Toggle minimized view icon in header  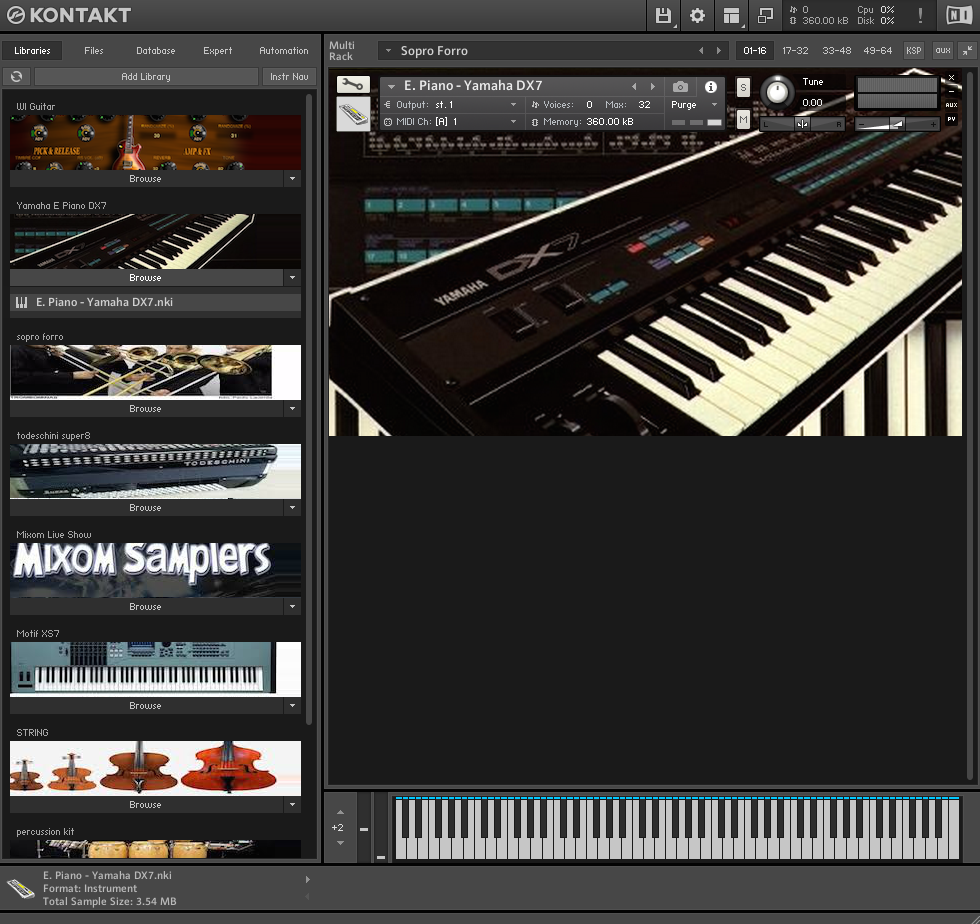point(765,15)
